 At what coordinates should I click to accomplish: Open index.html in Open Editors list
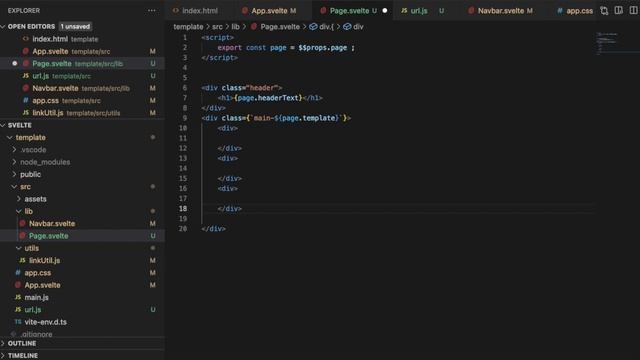tap(82, 39)
